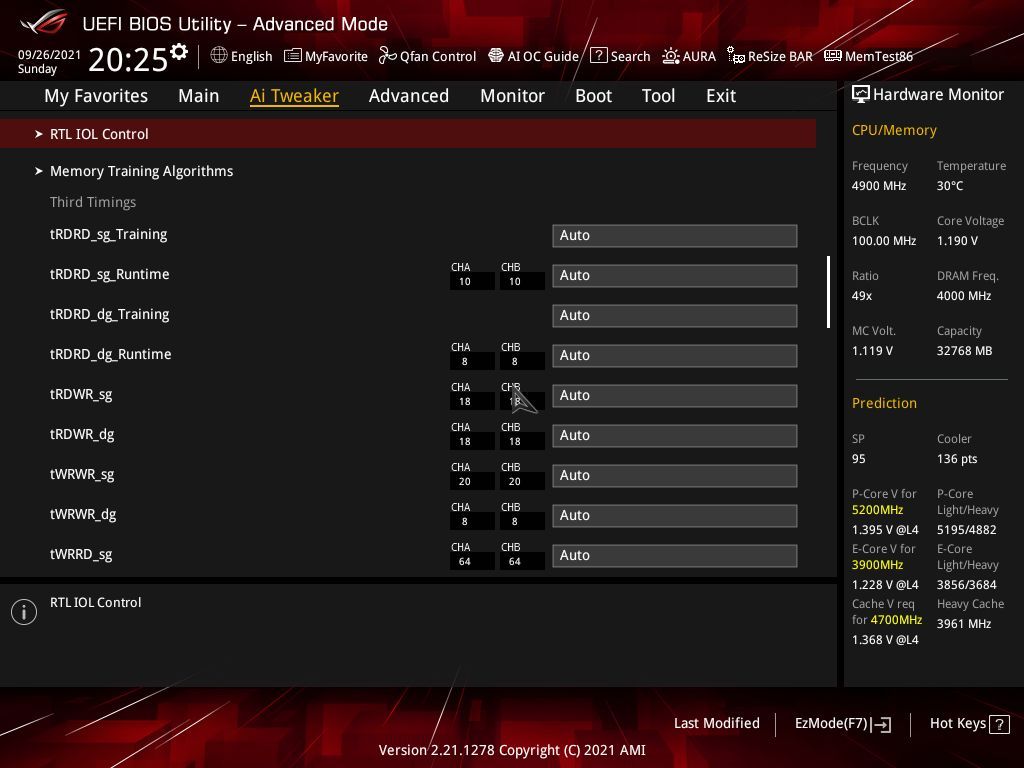Switch to Monitor tab

point(512,96)
